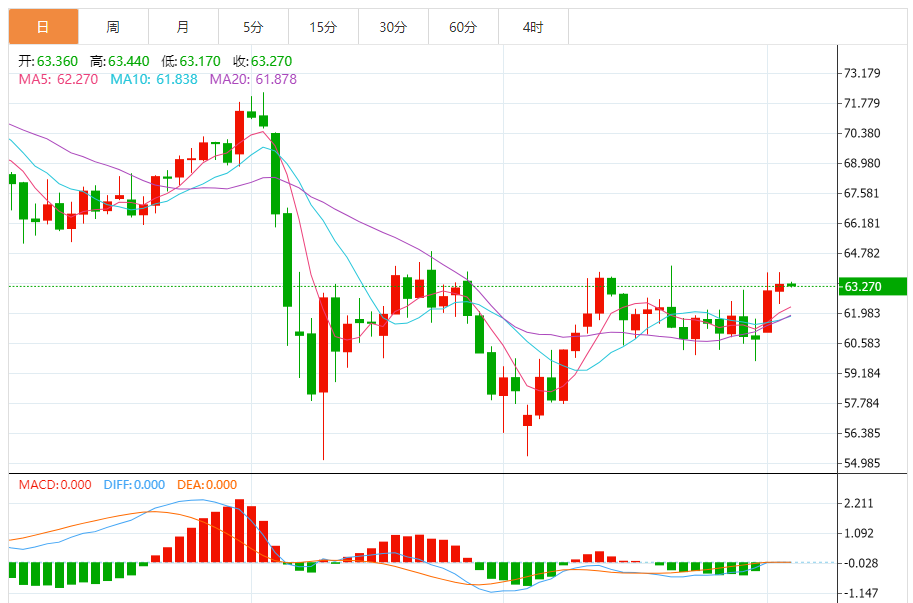
Task: Select the MA20: 61.878 indicator label
Action: (x=253, y=79)
